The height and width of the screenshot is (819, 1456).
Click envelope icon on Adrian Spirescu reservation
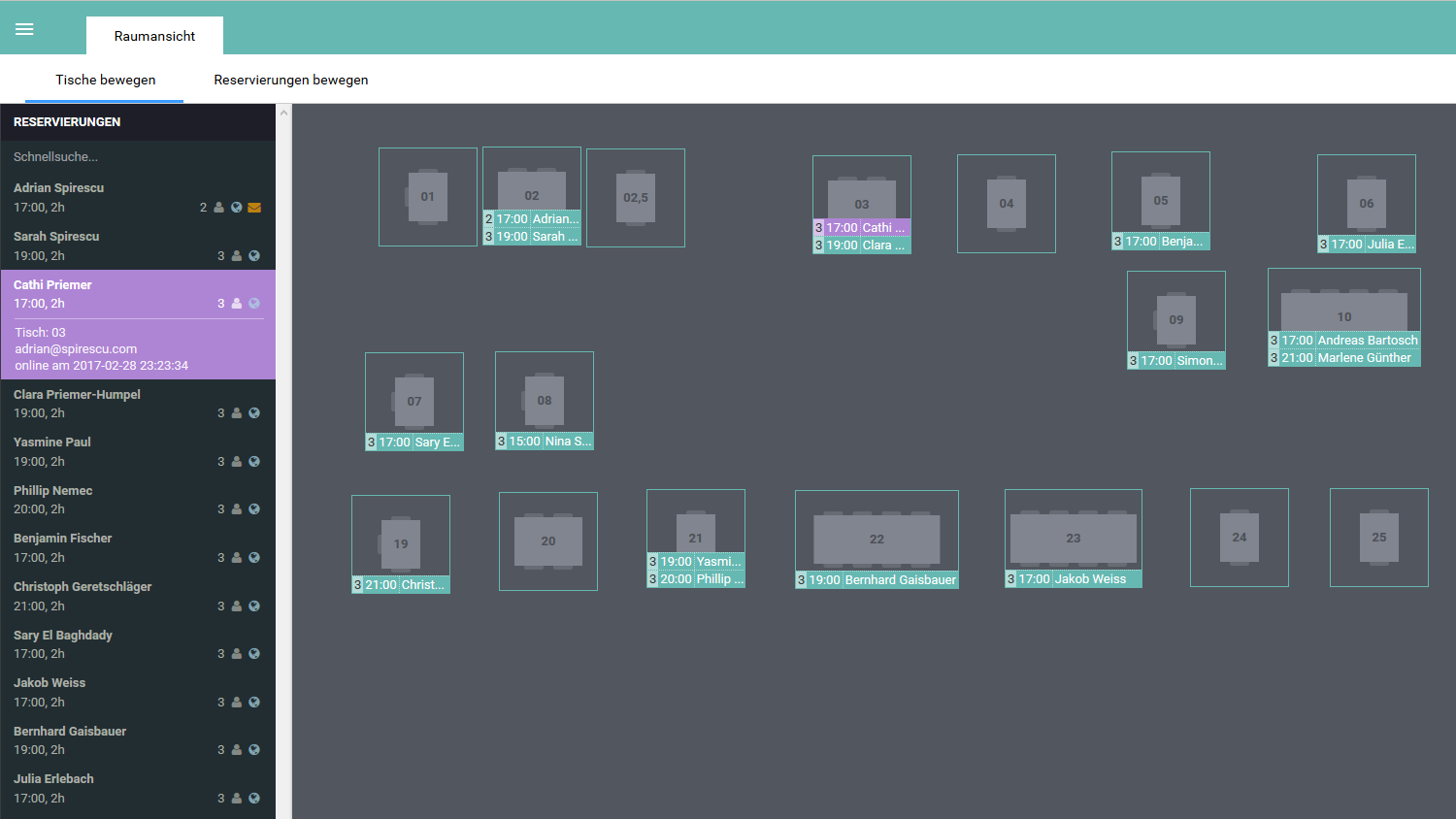point(254,208)
